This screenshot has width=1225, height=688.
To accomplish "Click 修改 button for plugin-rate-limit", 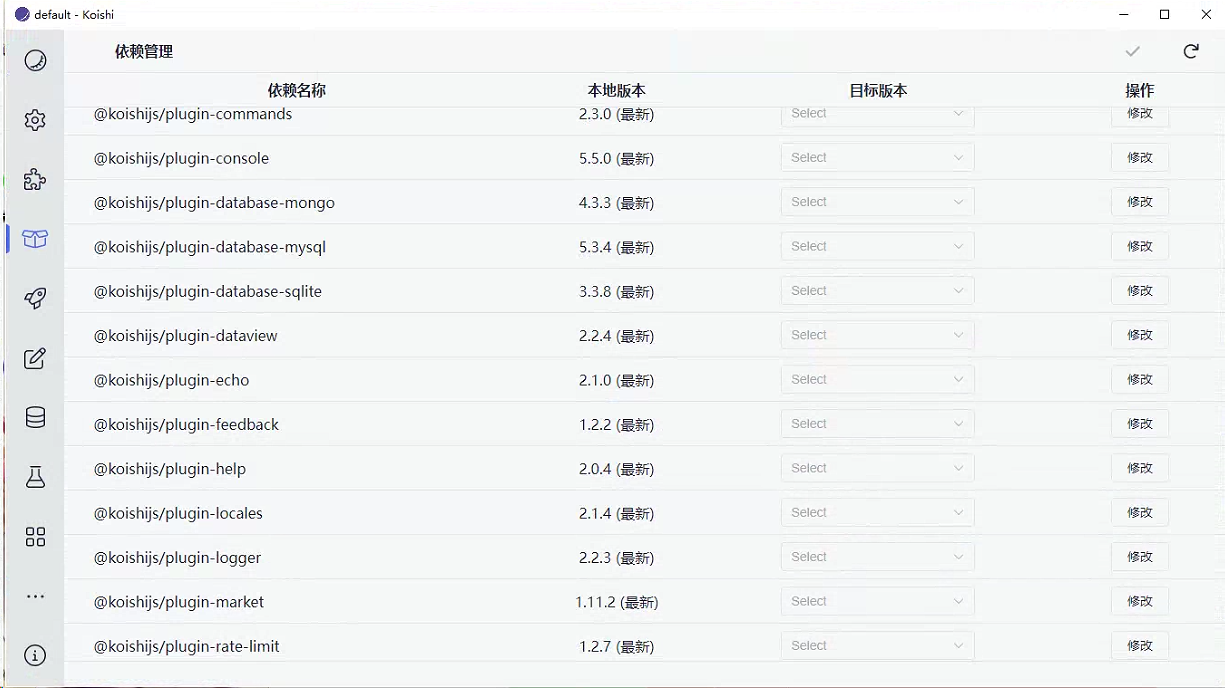I will pyautogui.click(x=1140, y=645).
